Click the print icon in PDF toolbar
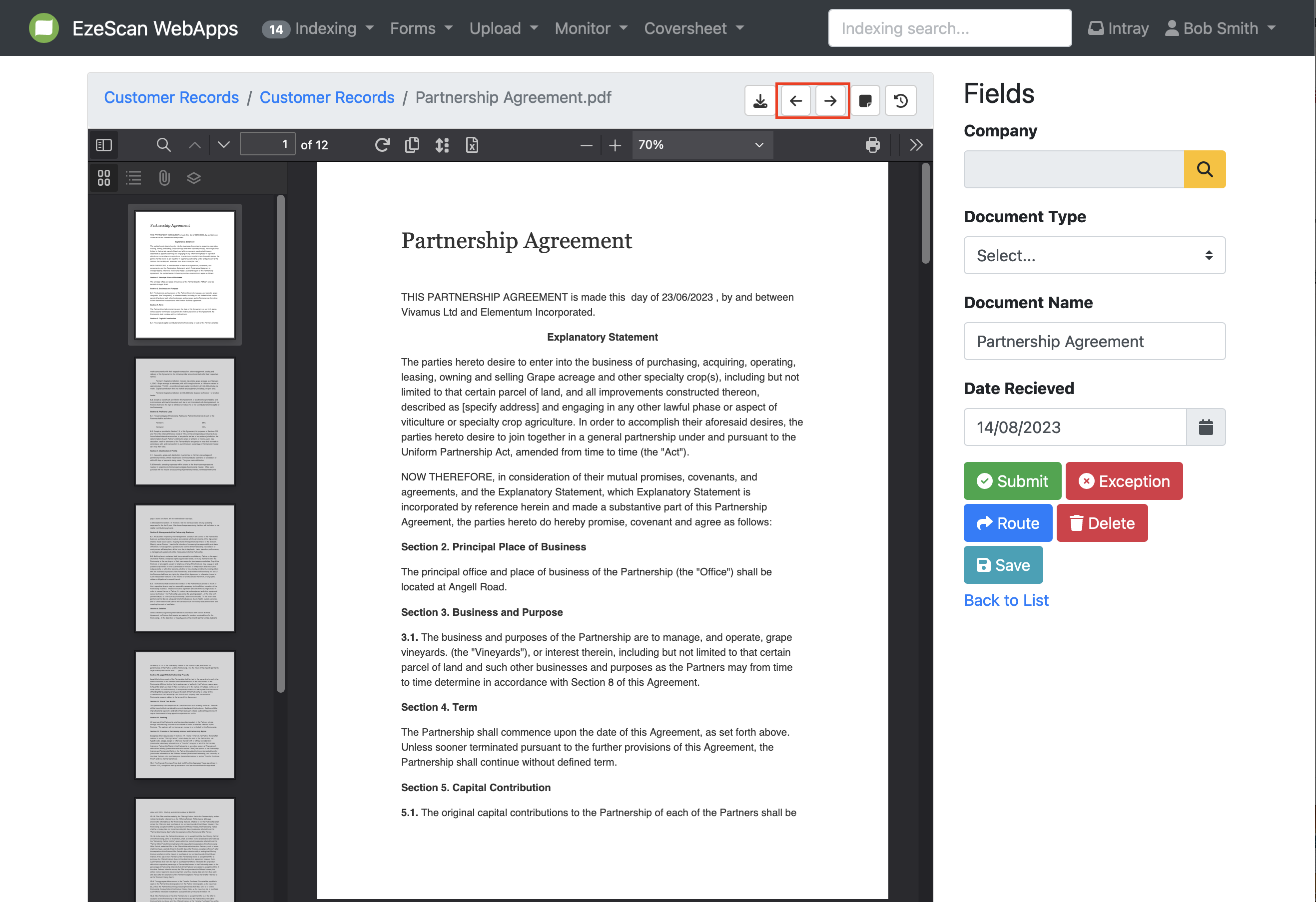1316x902 pixels. pyautogui.click(x=873, y=145)
